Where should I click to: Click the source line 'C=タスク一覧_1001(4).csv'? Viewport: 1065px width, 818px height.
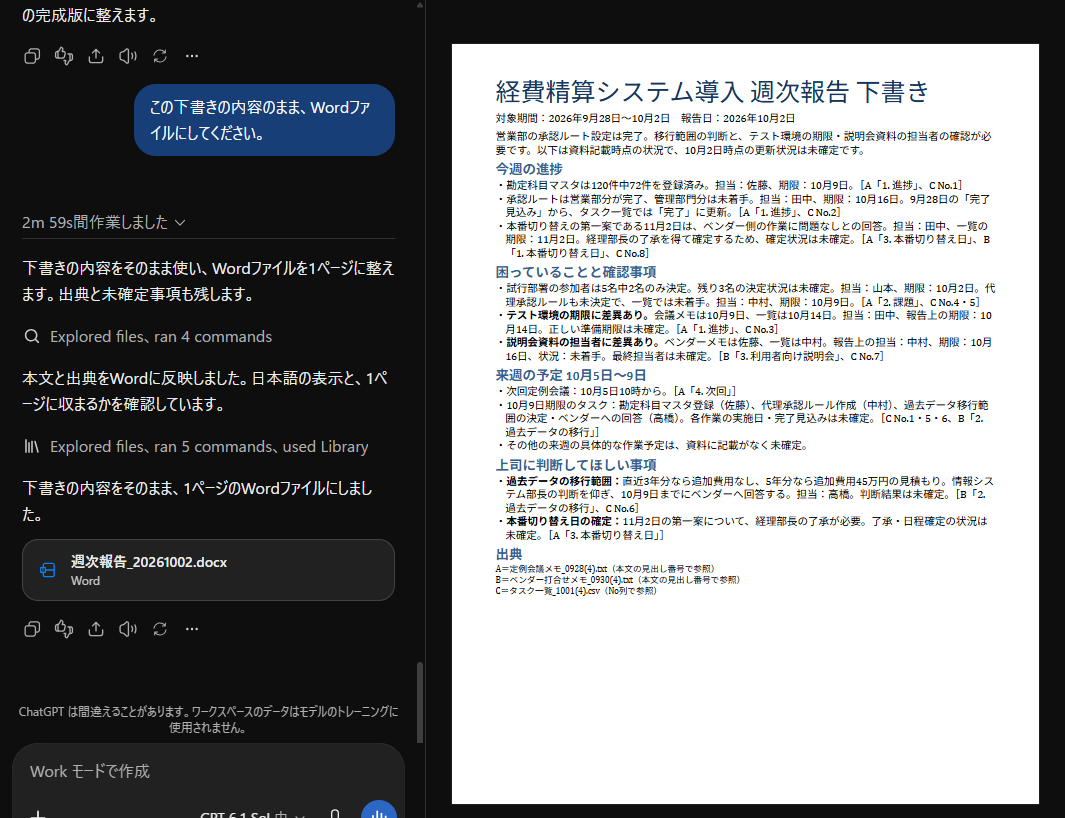pos(547,590)
